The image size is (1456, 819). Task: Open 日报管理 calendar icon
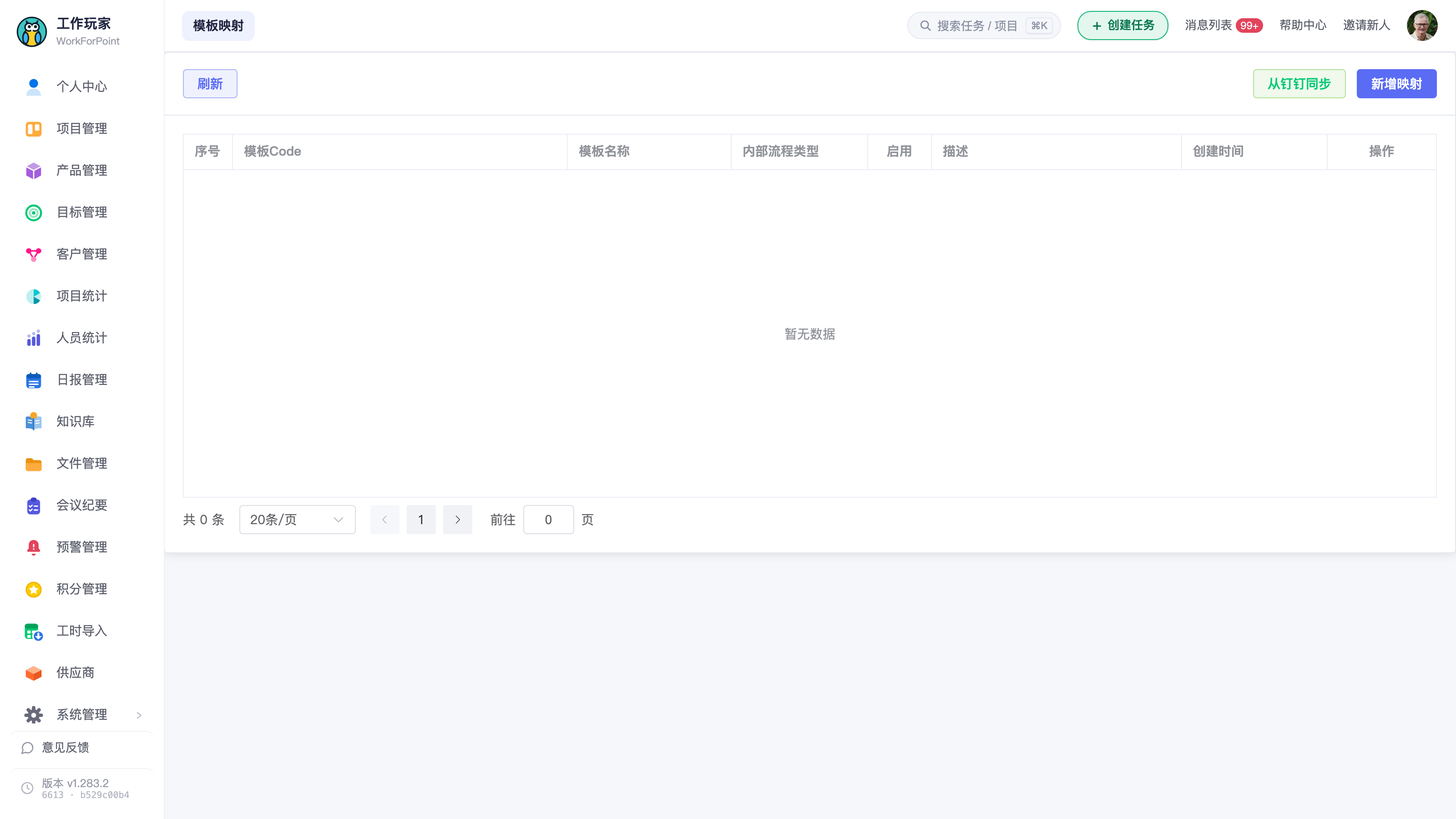(33, 380)
